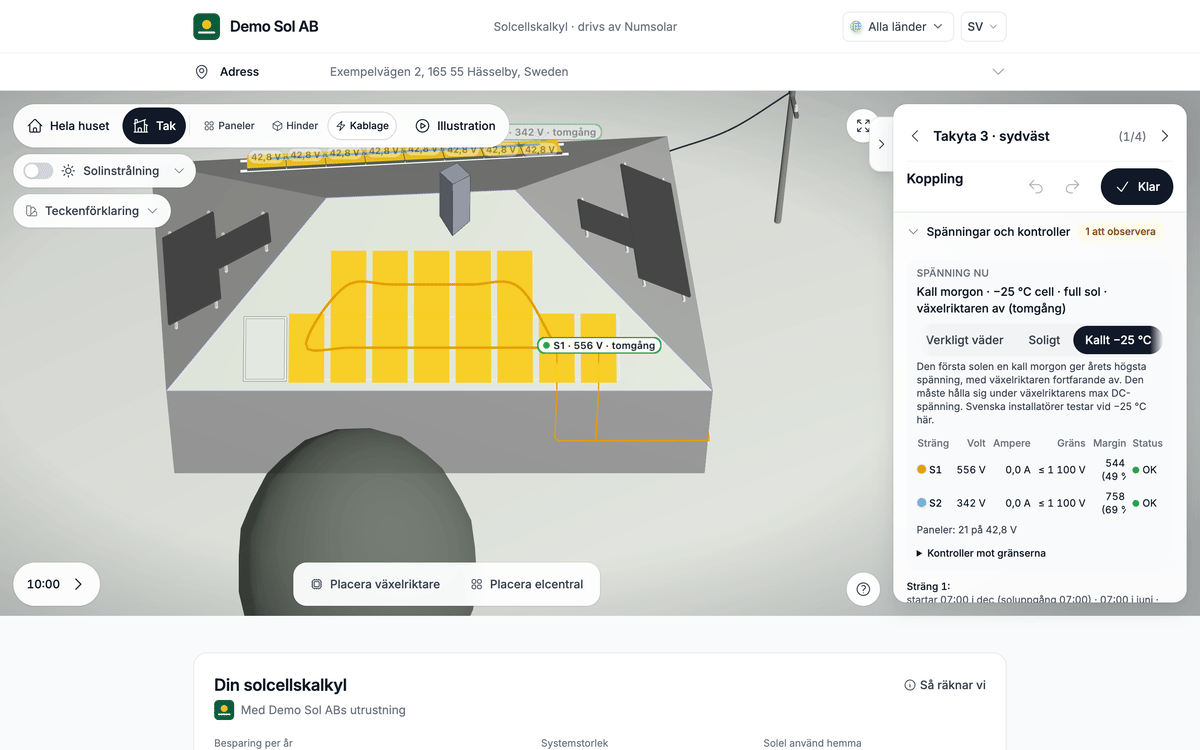Open Så räknar vi info link
The image size is (1200, 750).
click(945, 685)
